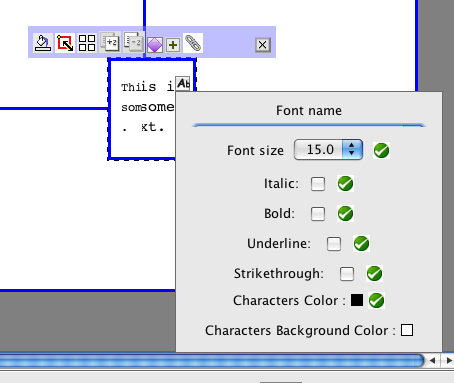Click the 'Strikethrough:' label
This screenshot has height=383, width=454.
pos(279,273)
